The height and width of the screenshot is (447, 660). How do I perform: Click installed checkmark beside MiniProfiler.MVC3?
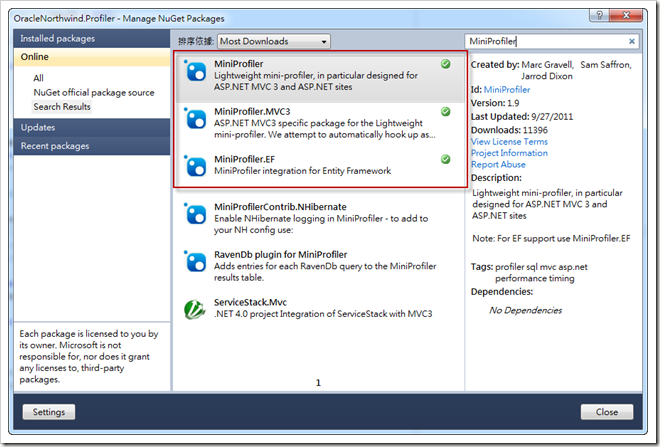(445, 112)
